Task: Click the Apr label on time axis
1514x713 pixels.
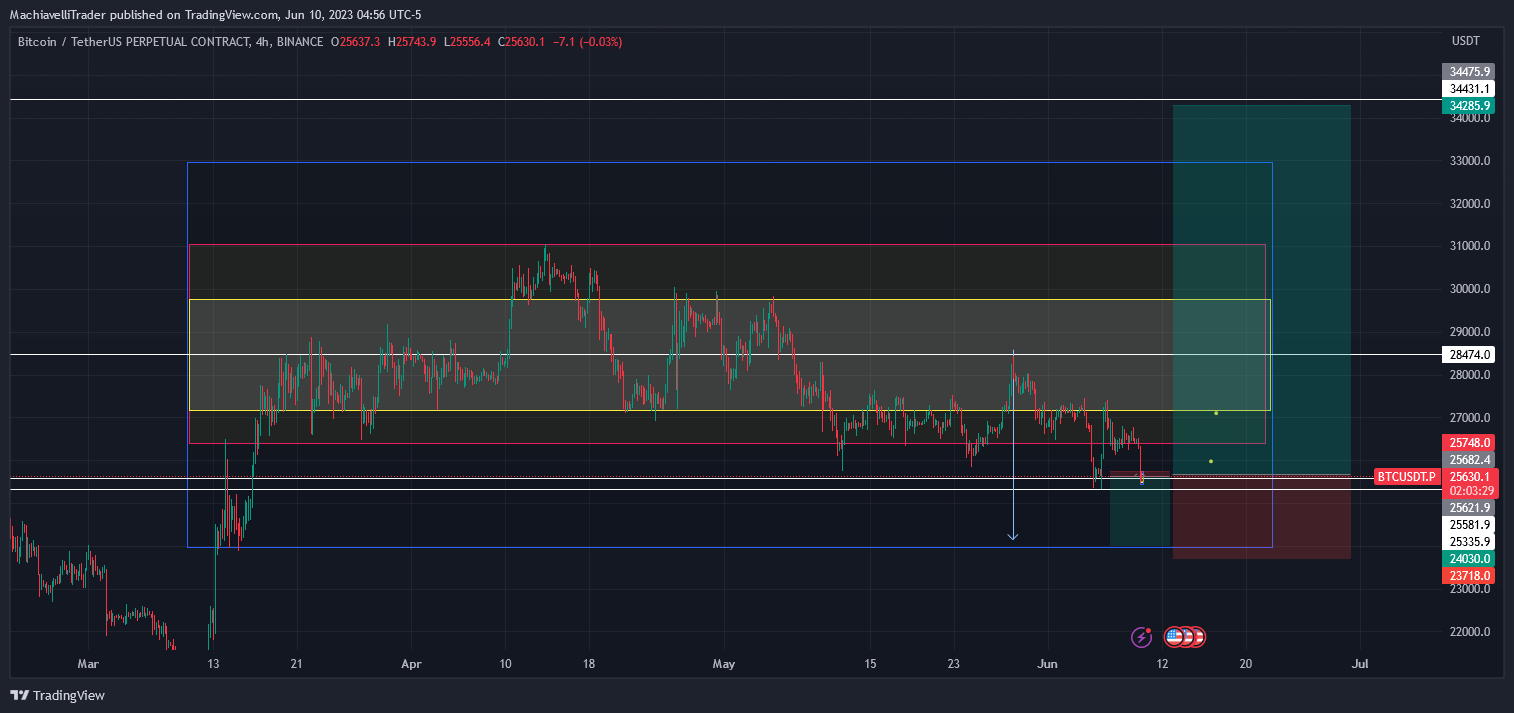Action: [x=412, y=663]
